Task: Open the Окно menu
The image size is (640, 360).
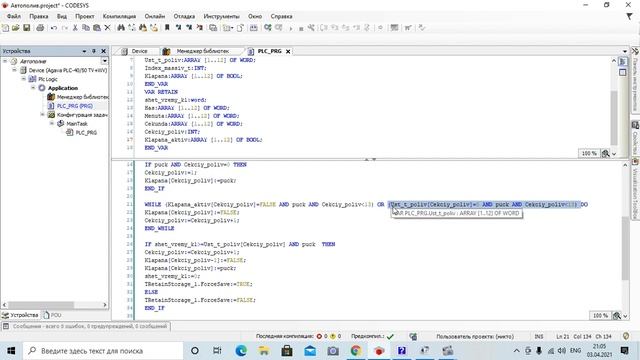Action: (x=255, y=16)
